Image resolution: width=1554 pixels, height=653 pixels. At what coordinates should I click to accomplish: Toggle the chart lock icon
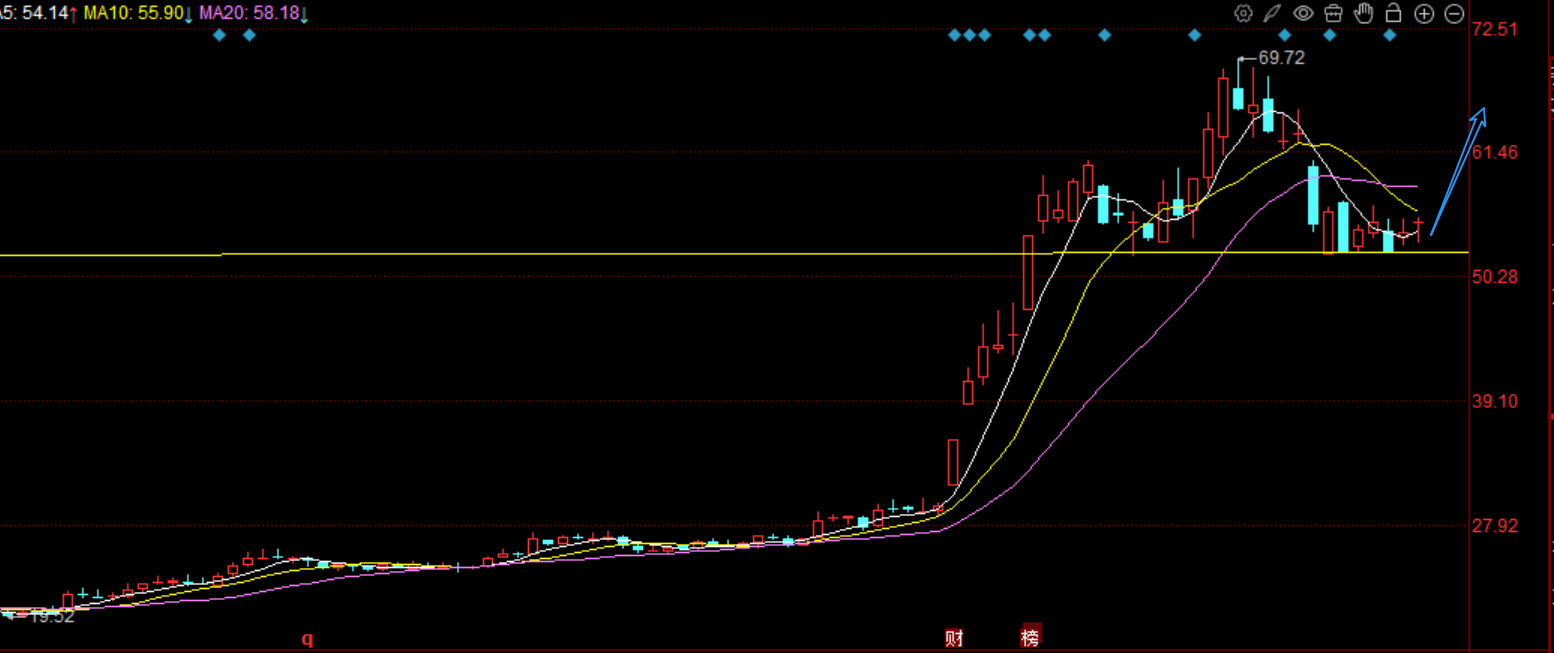(x=1393, y=13)
